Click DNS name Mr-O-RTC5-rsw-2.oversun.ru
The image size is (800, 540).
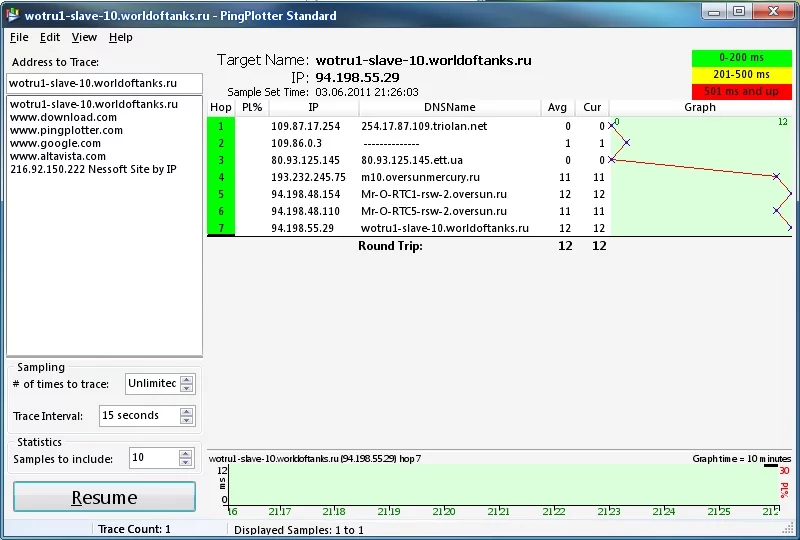[x=434, y=211]
